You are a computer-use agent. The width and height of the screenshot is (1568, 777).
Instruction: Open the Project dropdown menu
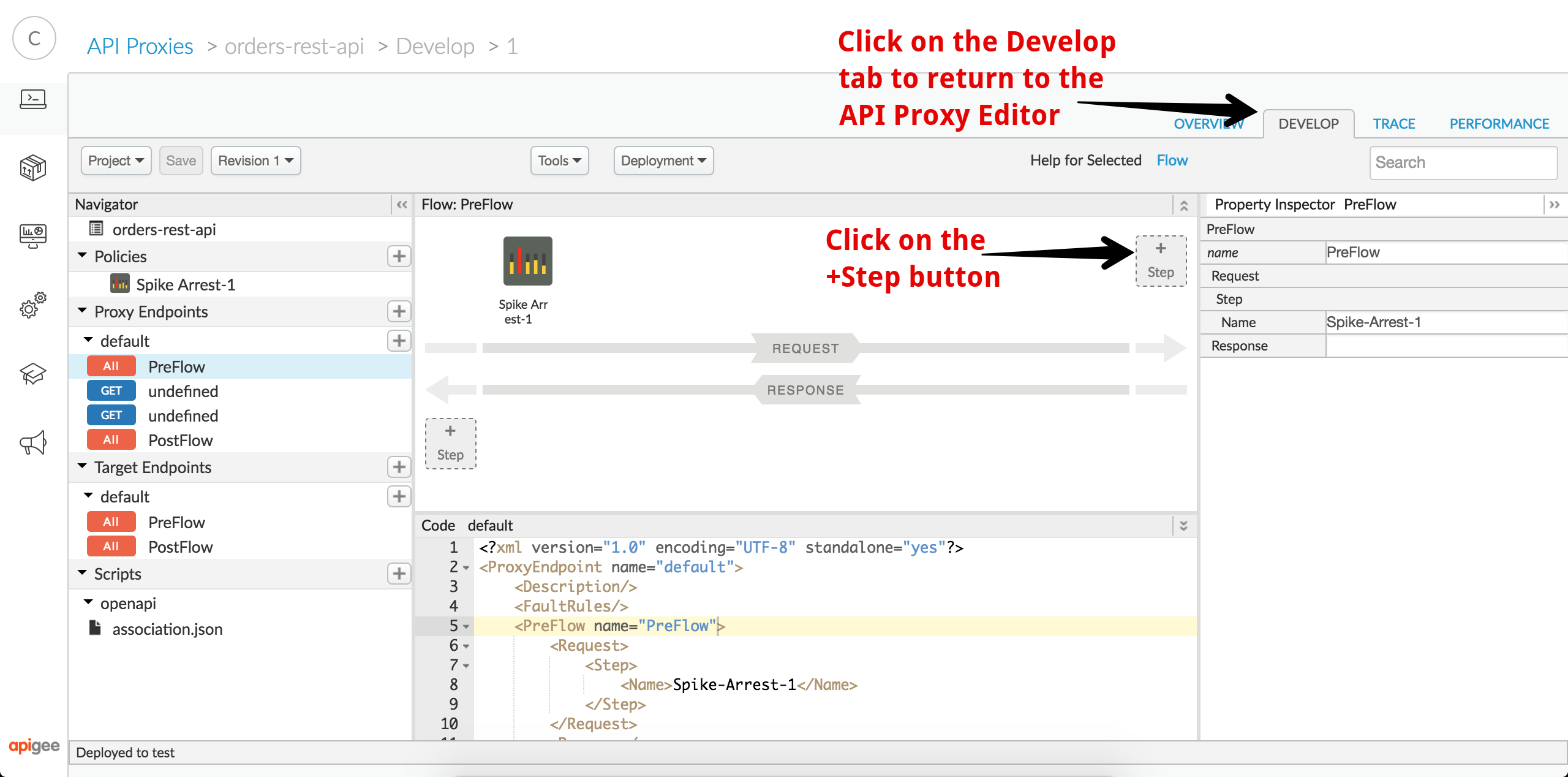116,161
